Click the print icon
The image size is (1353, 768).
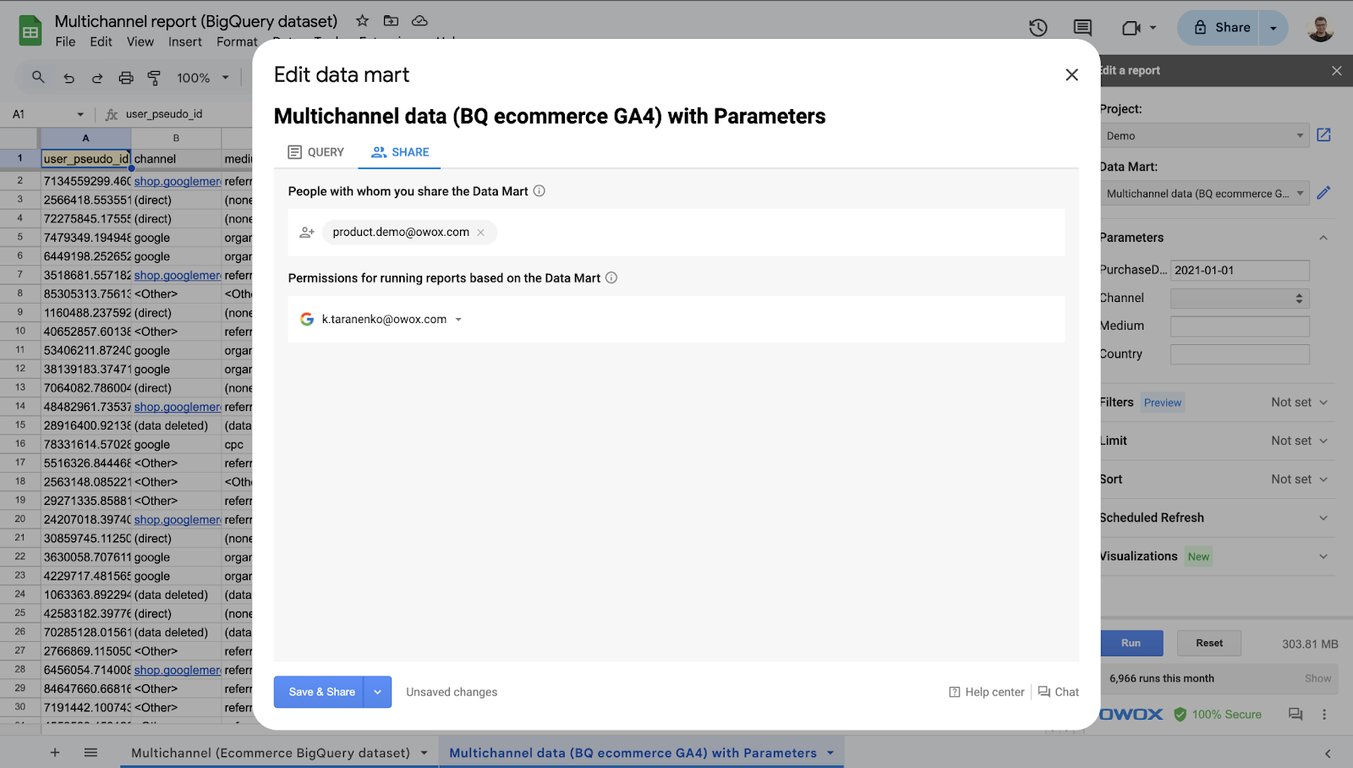pyautogui.click(x=126, y=77)
